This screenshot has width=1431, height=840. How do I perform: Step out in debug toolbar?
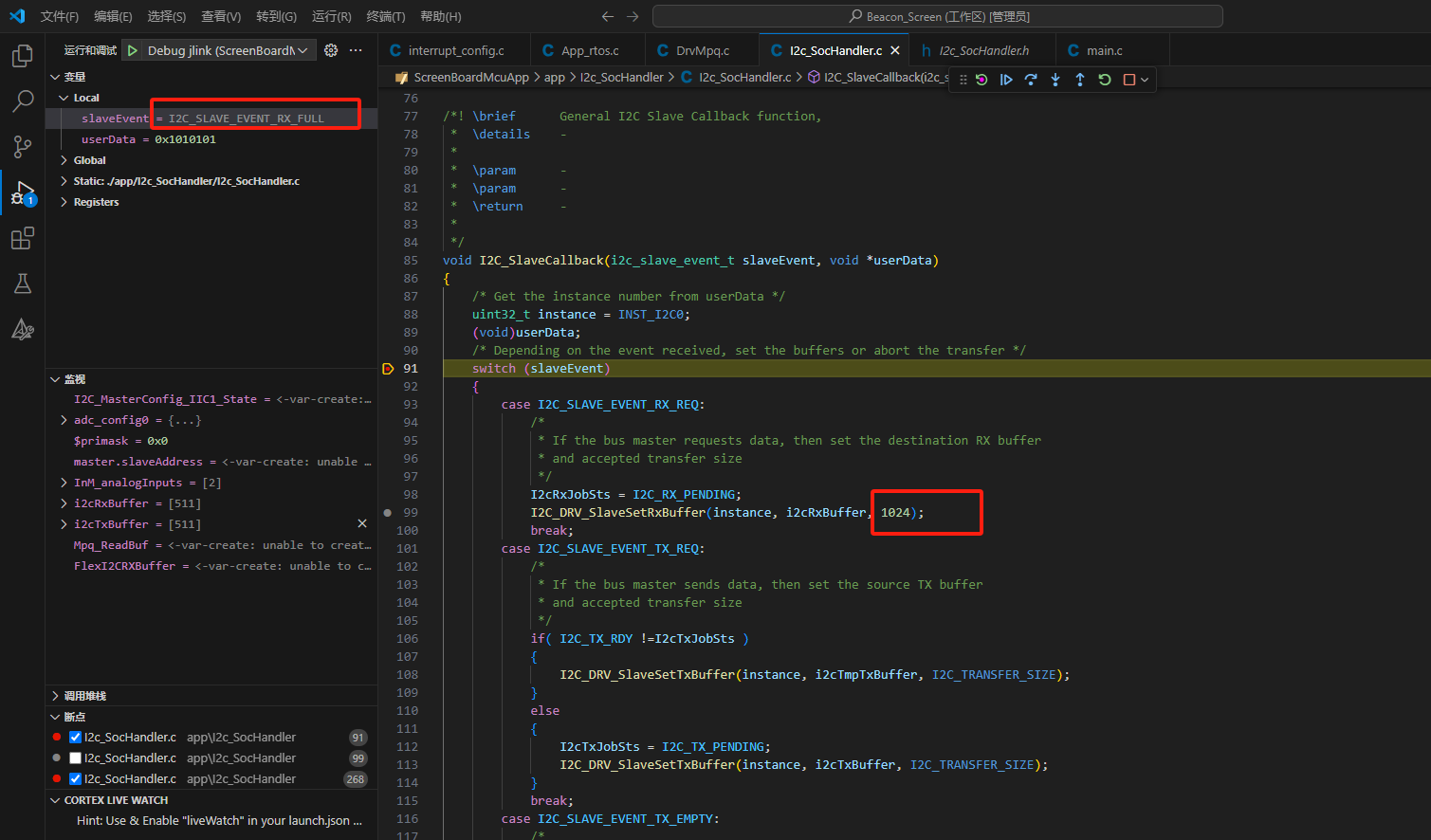click(1080, 80)
